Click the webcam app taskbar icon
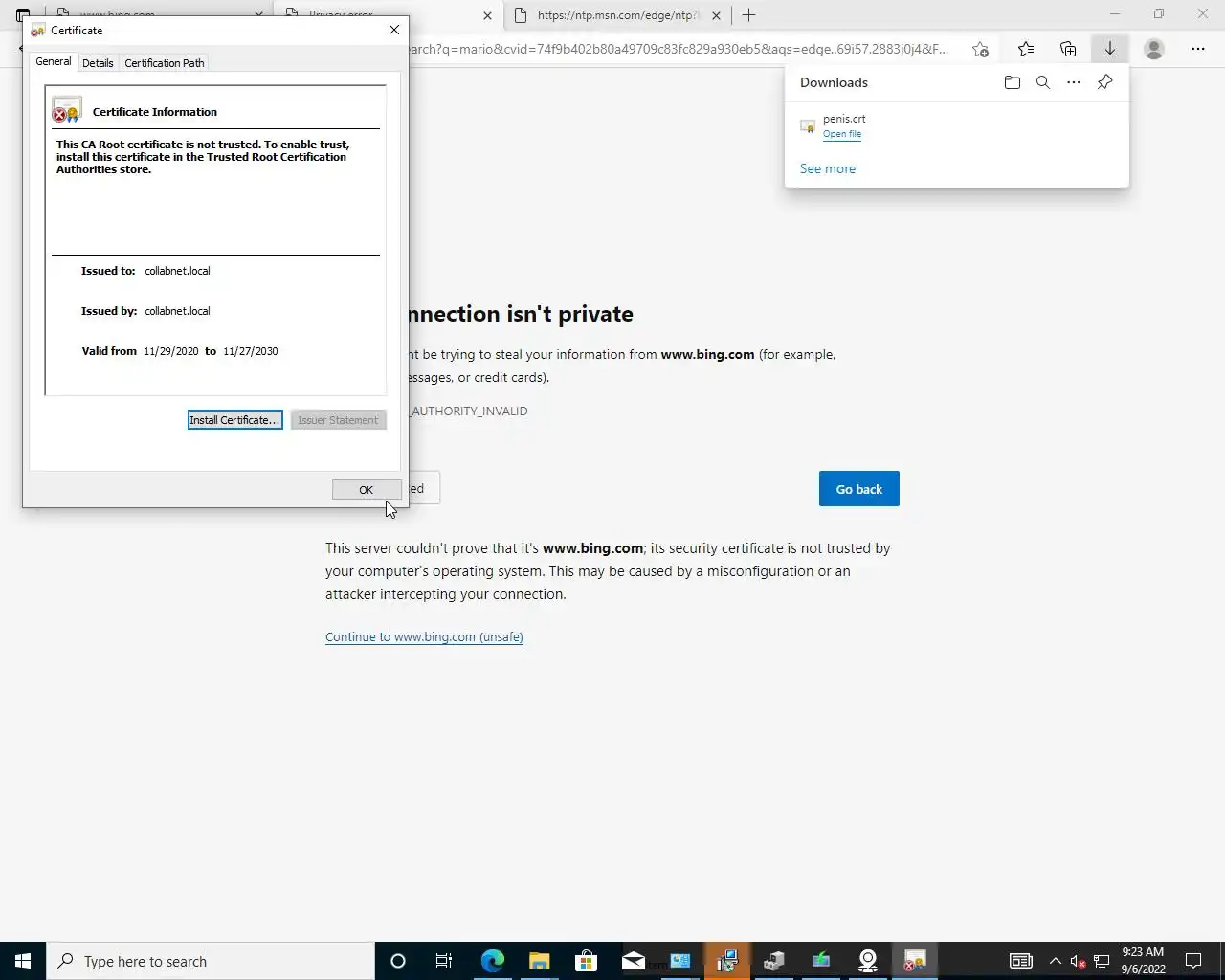1225x980 pixels. tap(868, 961)
